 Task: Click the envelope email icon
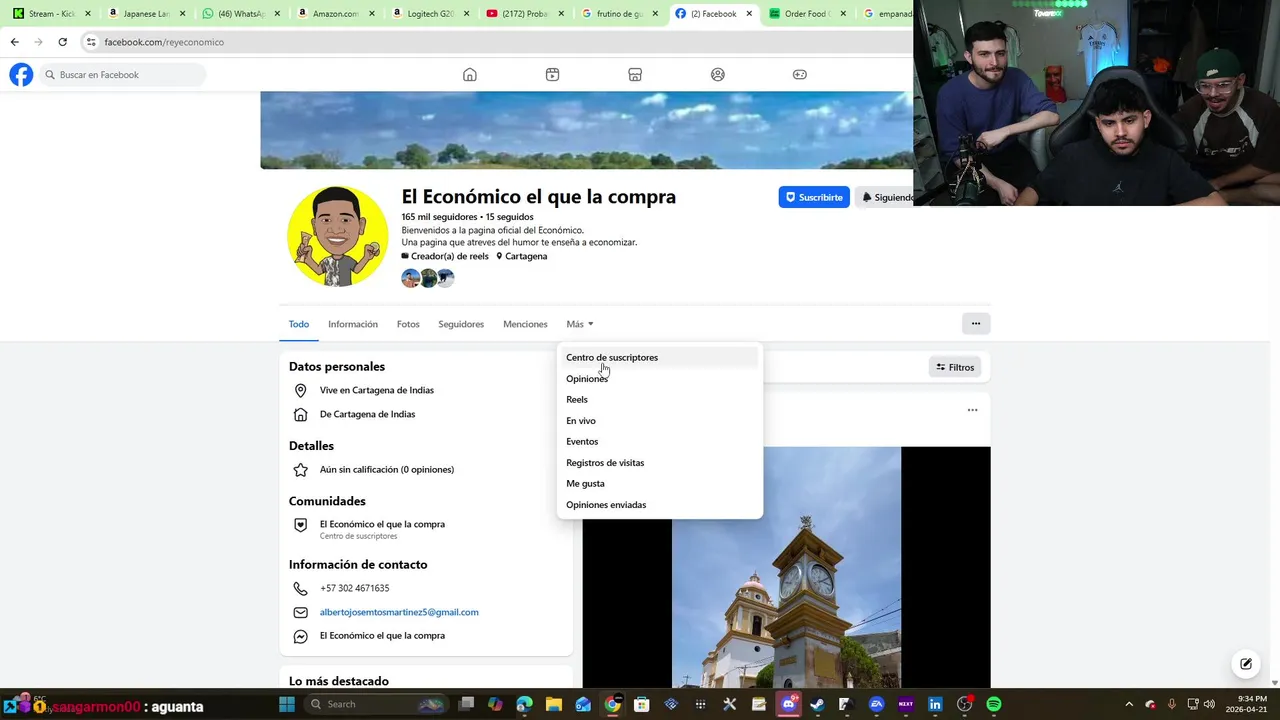click(300, 612)
